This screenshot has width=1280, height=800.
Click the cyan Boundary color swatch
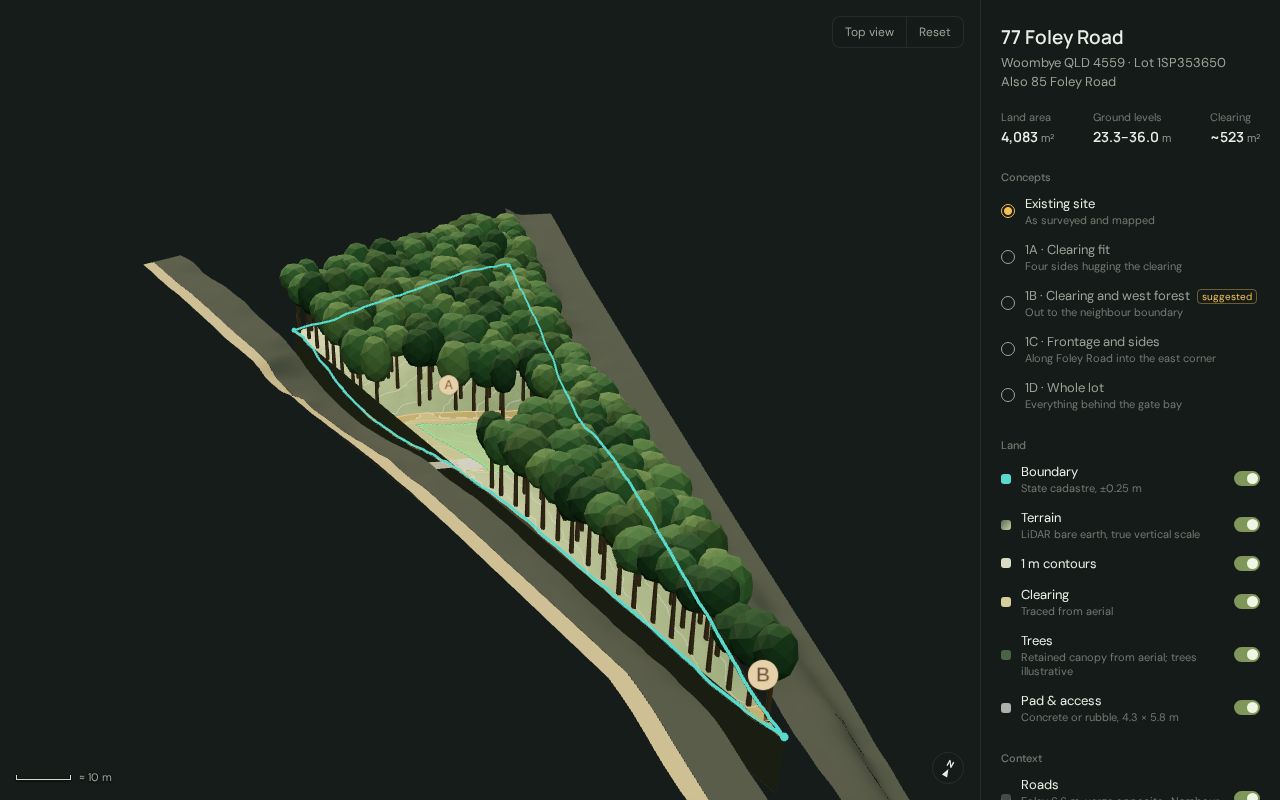click(1006, 479)
